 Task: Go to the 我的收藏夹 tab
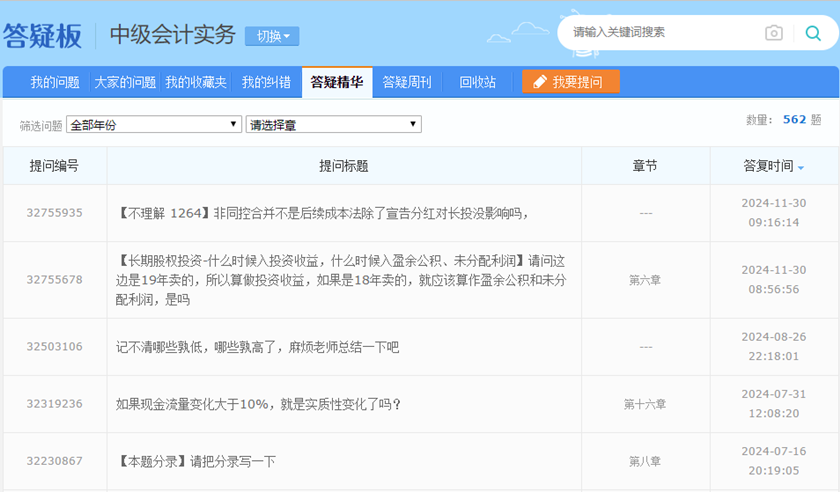click(x=196, y=82)
